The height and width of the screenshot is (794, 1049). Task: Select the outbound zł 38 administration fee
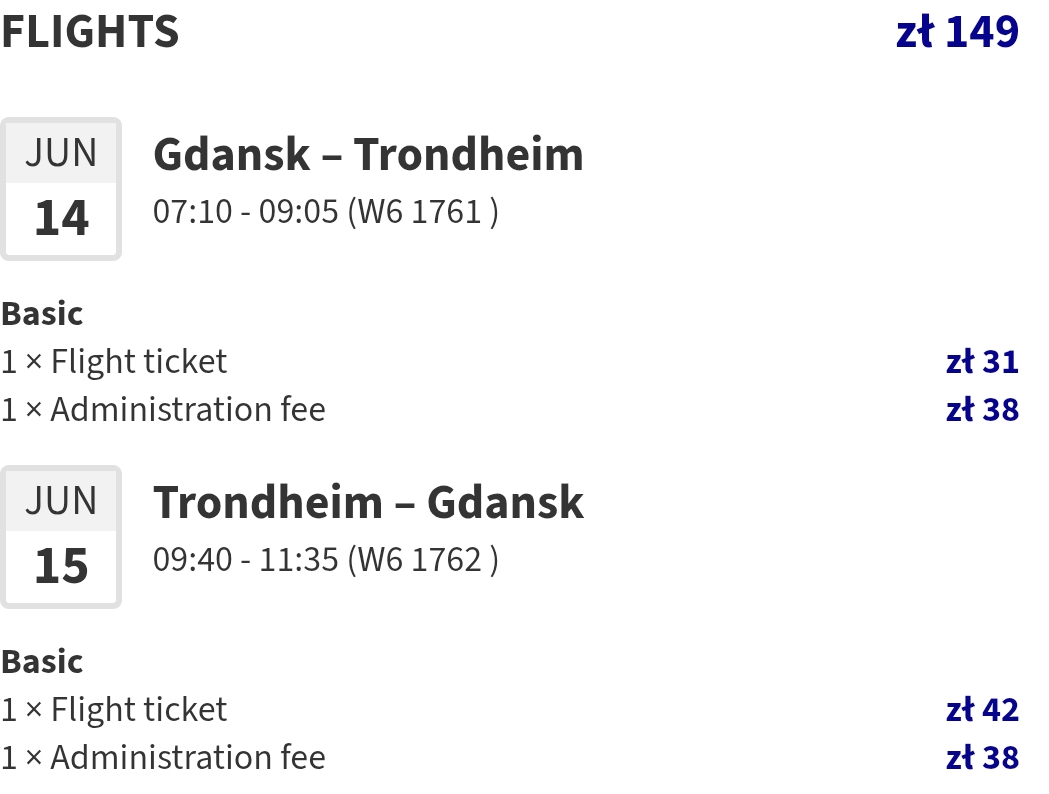coord(982,409)
